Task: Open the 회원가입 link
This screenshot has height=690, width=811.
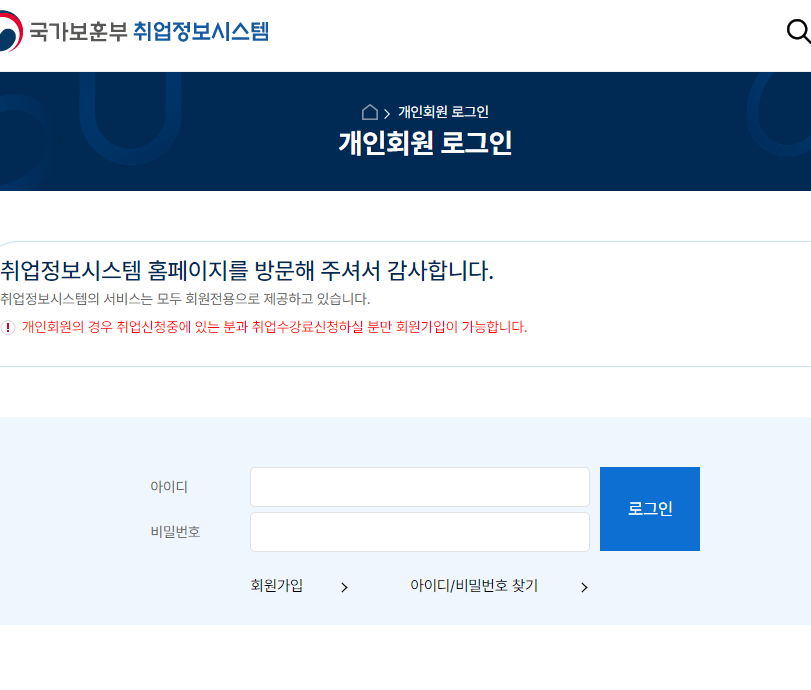Action: click(x=277, y=586)
